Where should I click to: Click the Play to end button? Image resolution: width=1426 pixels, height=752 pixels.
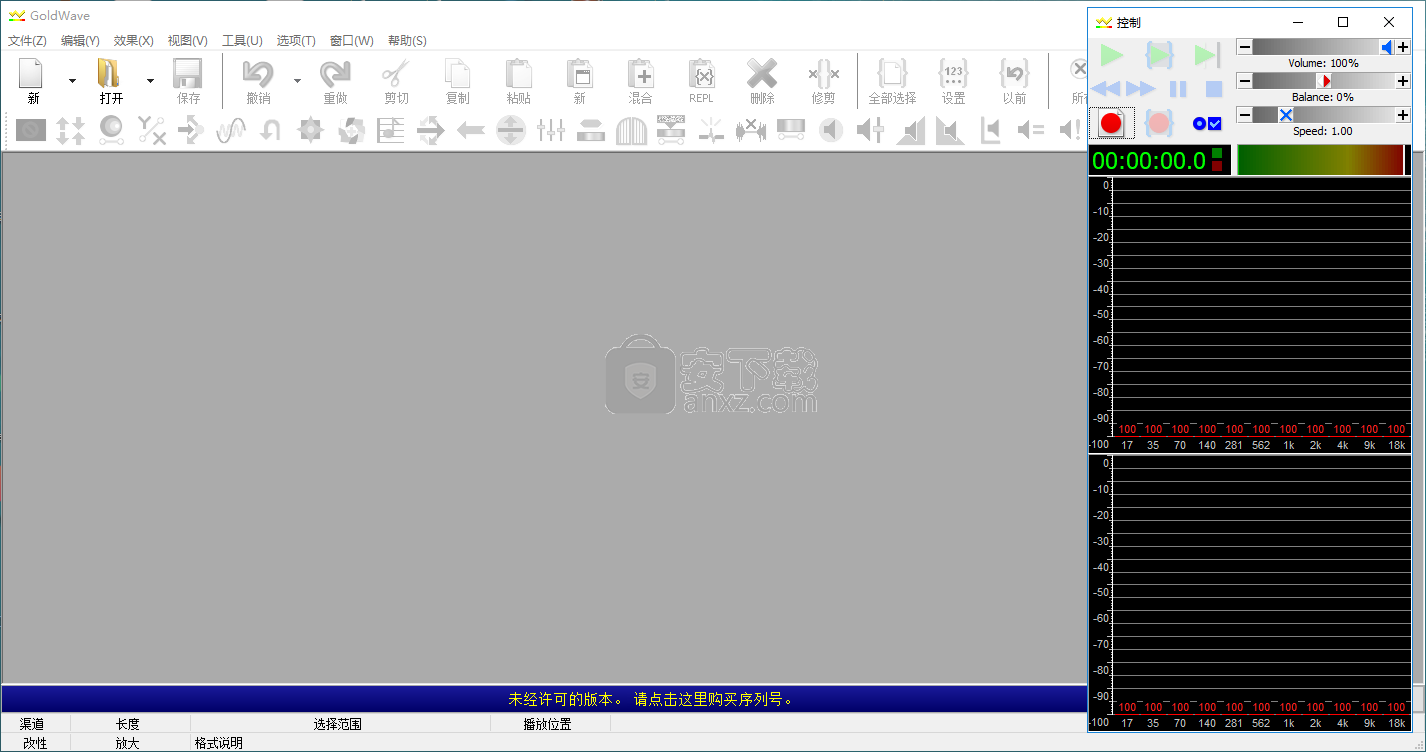[1207, 56]
